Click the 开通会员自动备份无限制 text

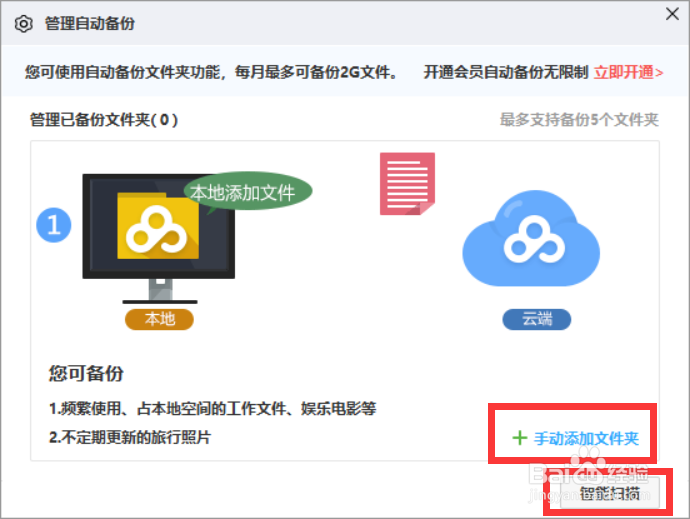tap(506, 72)
